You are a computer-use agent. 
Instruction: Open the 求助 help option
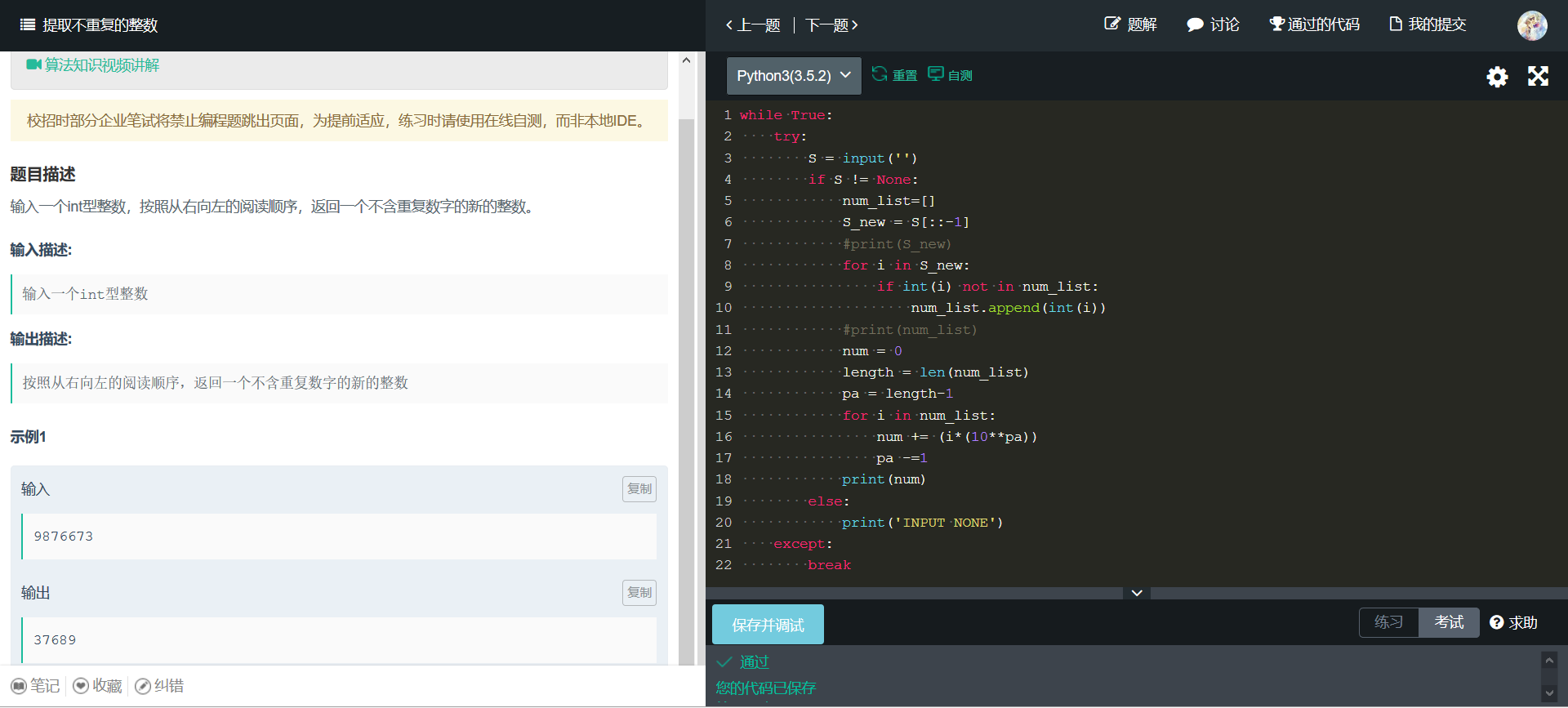coord(1513,622)
